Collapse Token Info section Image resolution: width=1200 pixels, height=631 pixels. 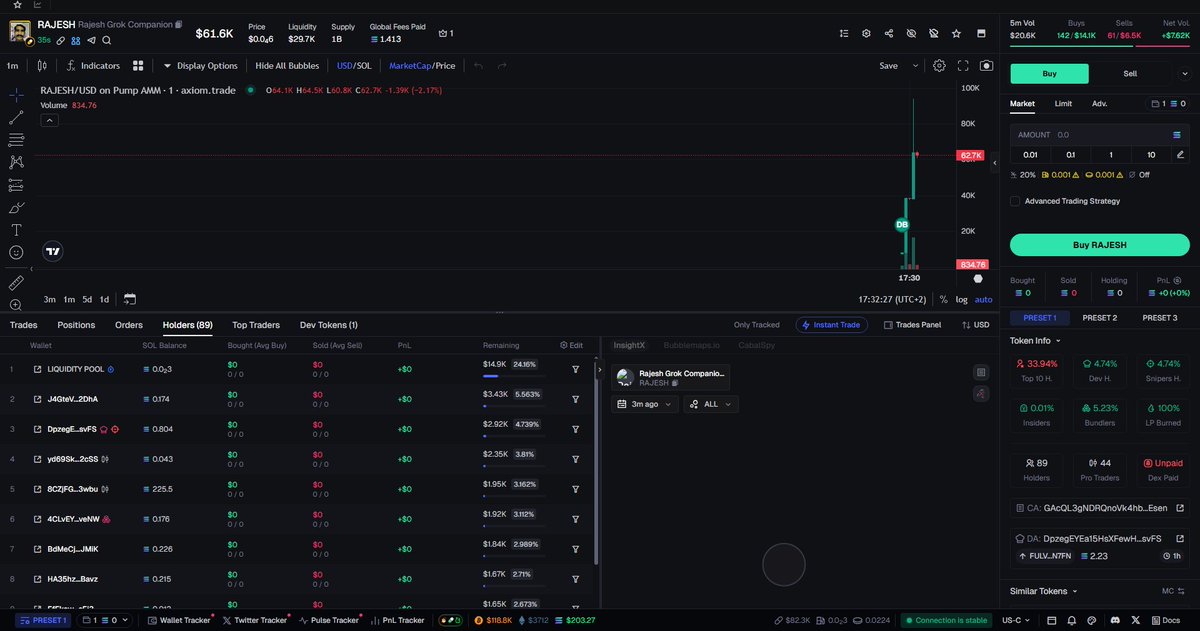[x=1038, y=340]
